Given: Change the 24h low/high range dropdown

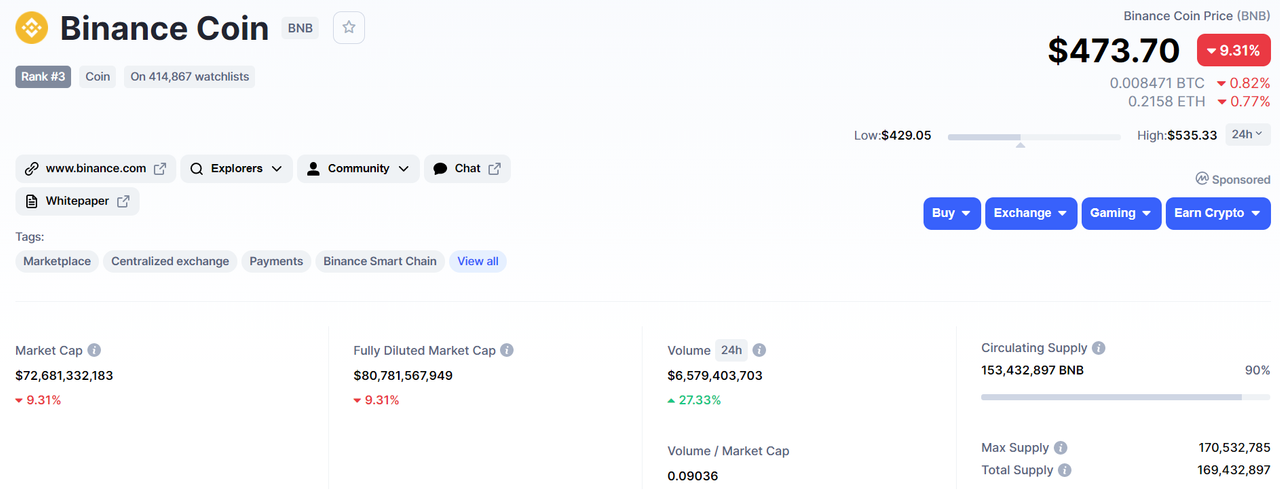Looking at the screenshot, I should pos(1248,134).
